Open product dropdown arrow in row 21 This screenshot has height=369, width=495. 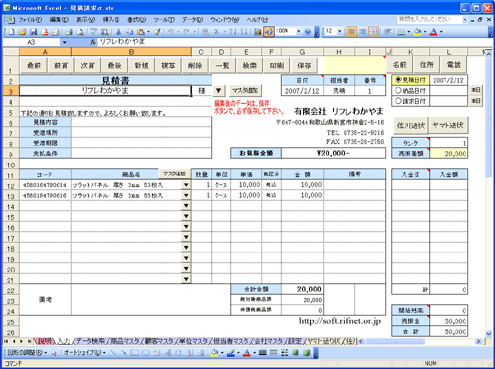186,279
